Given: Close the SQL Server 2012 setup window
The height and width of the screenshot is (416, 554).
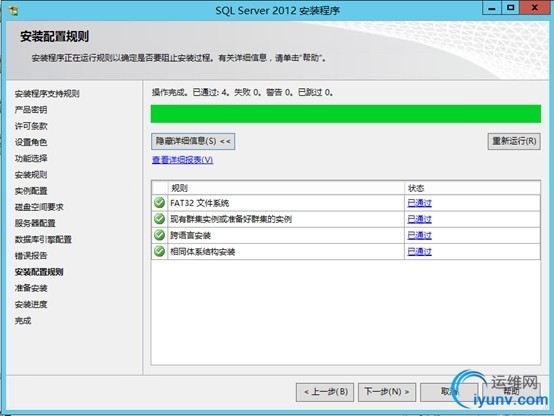Looking at the screenshot, I should coord(534,8).
